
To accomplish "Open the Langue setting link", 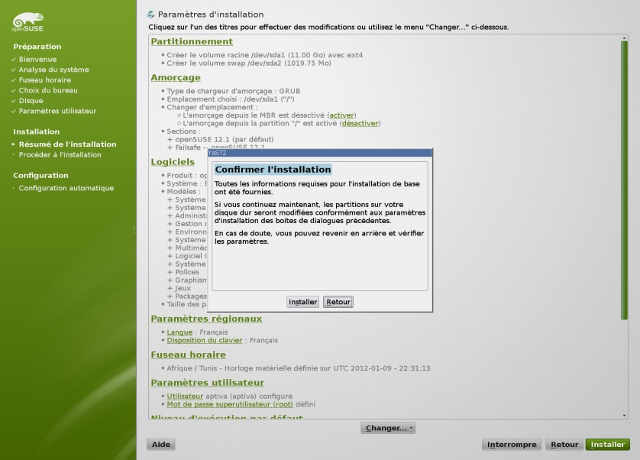I will click(180, 331).
